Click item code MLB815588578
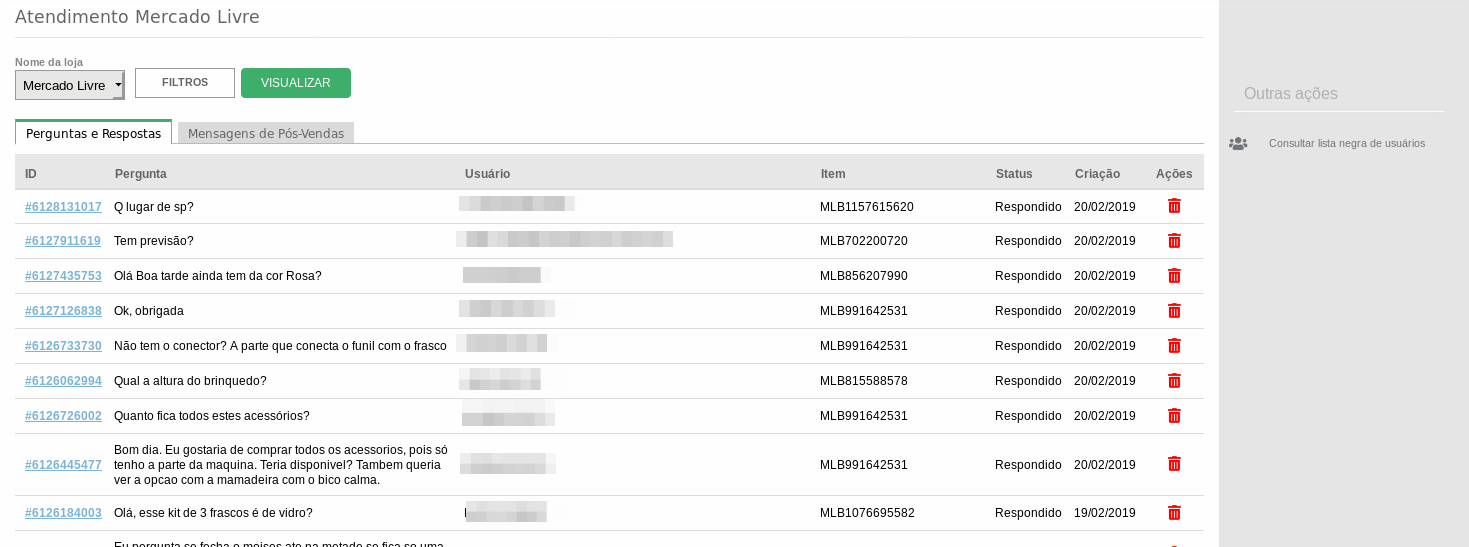Viewport: 1469px width, 547px height. tap(864, 381)
